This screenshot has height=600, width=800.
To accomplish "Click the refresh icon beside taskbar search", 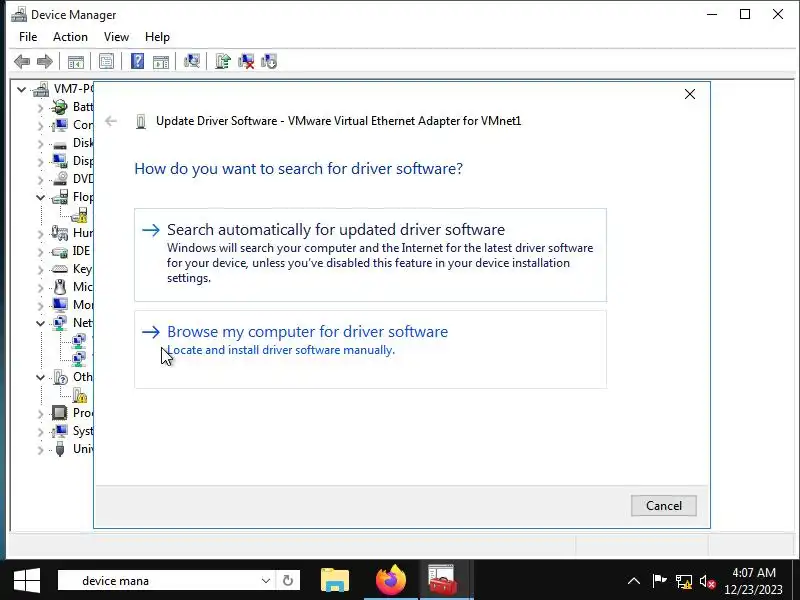I will click(x=288, y=581).
